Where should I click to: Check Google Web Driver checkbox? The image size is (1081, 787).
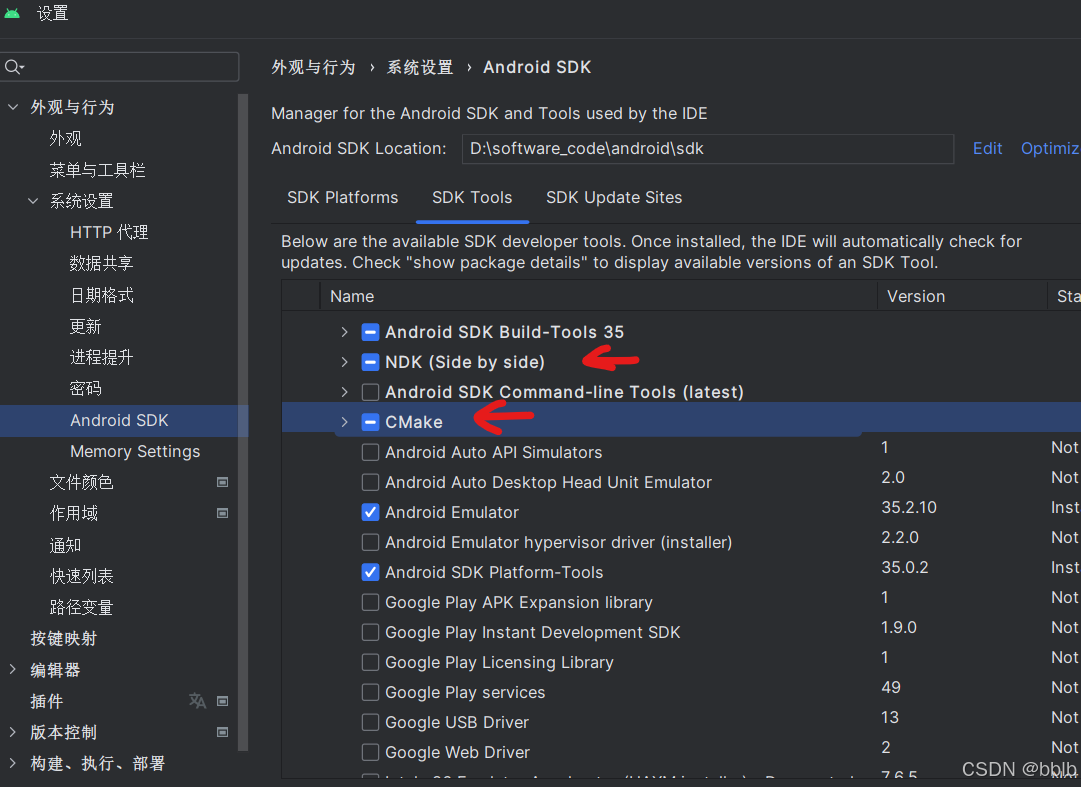[x=370, y=752]
